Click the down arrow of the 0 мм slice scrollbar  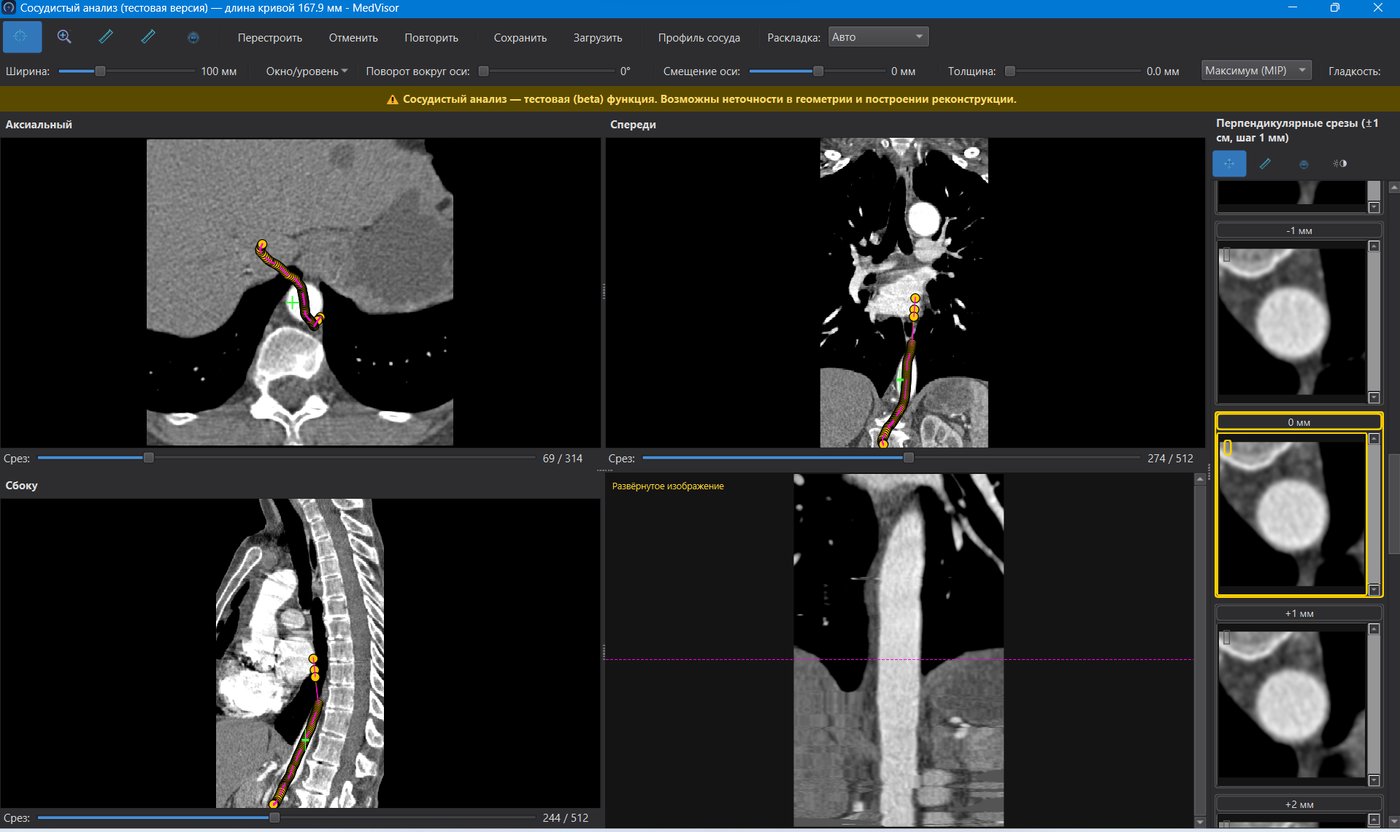[1374, 590]
